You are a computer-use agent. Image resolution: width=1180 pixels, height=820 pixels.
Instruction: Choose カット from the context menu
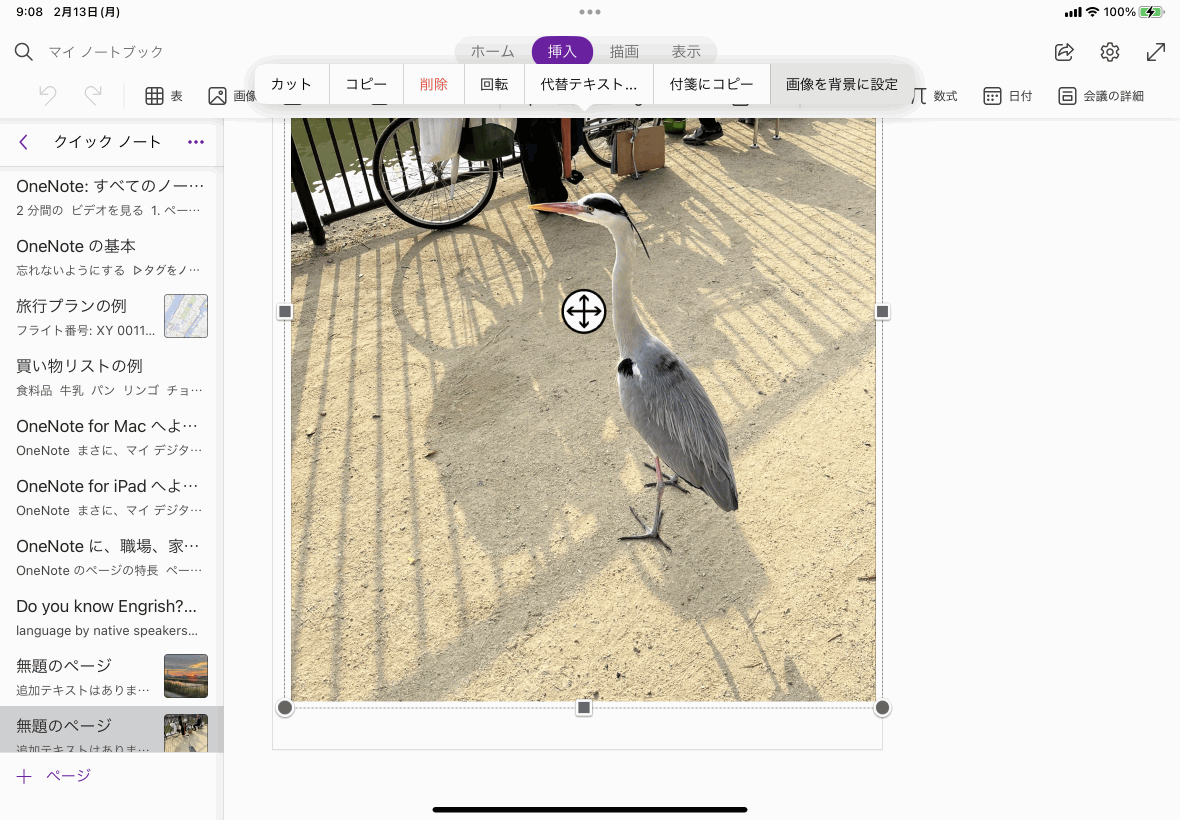click(x=291, y=84)
